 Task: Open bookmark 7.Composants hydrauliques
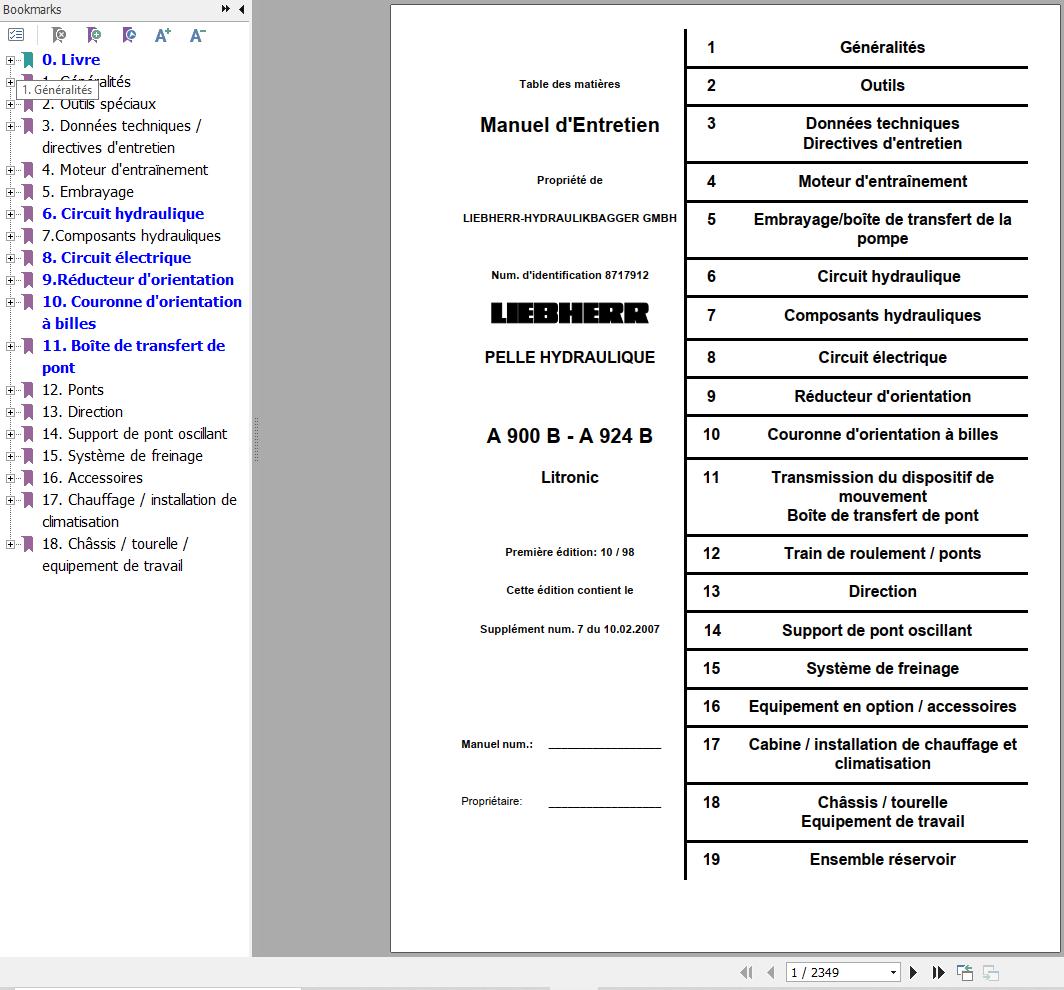tap(131, 235)
